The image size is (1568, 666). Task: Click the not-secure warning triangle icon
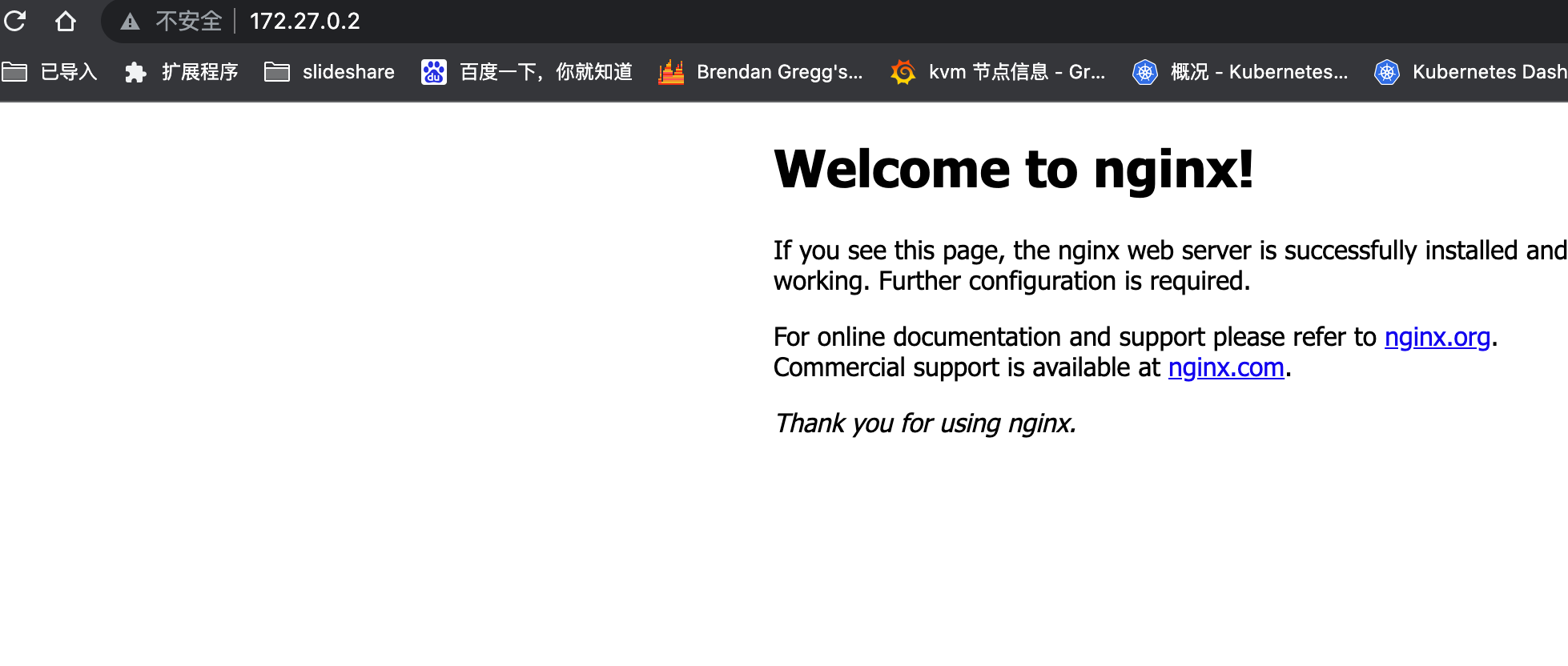click(130, 22)
